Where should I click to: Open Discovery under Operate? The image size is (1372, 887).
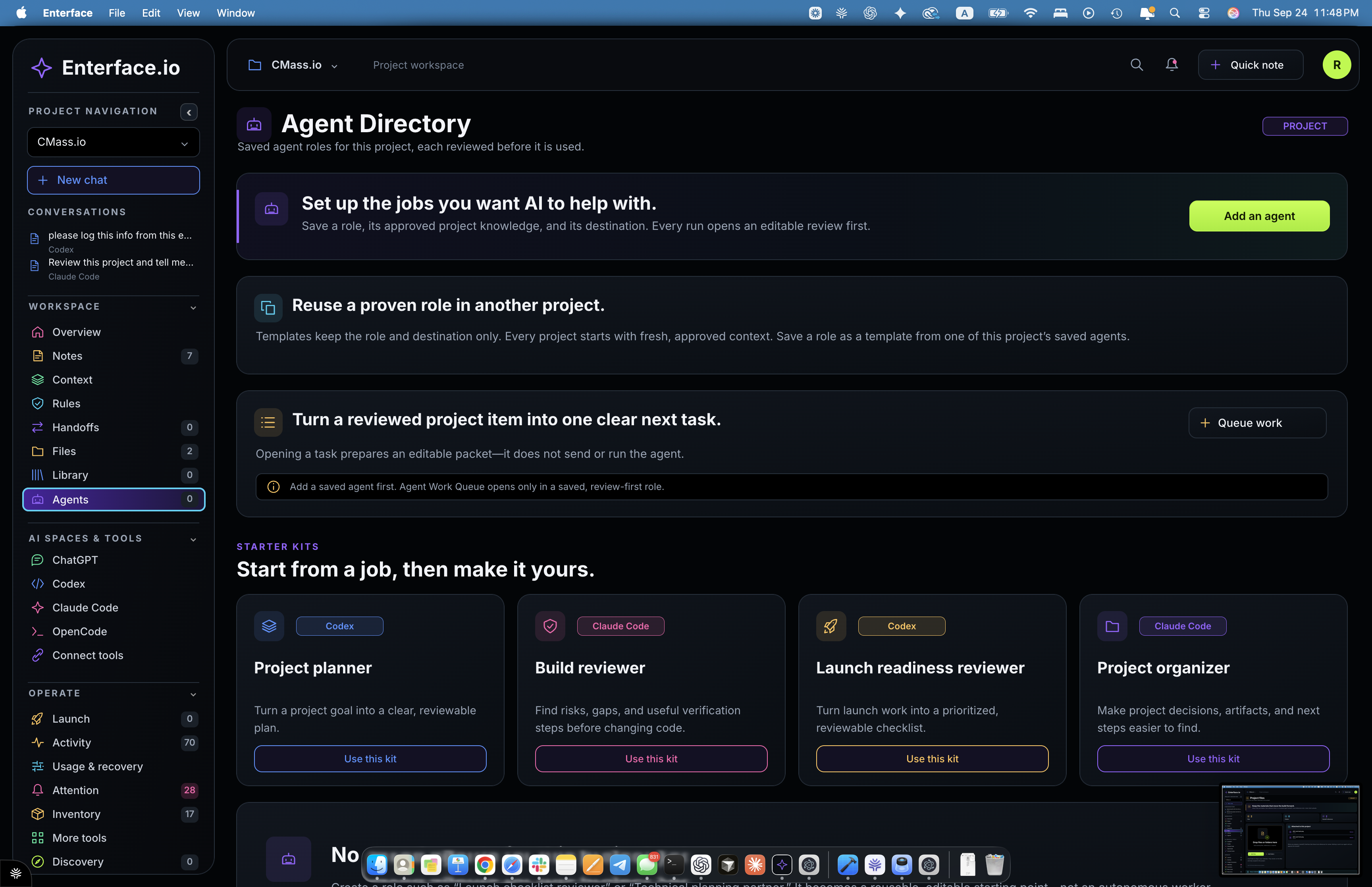[x=113, y=862]
